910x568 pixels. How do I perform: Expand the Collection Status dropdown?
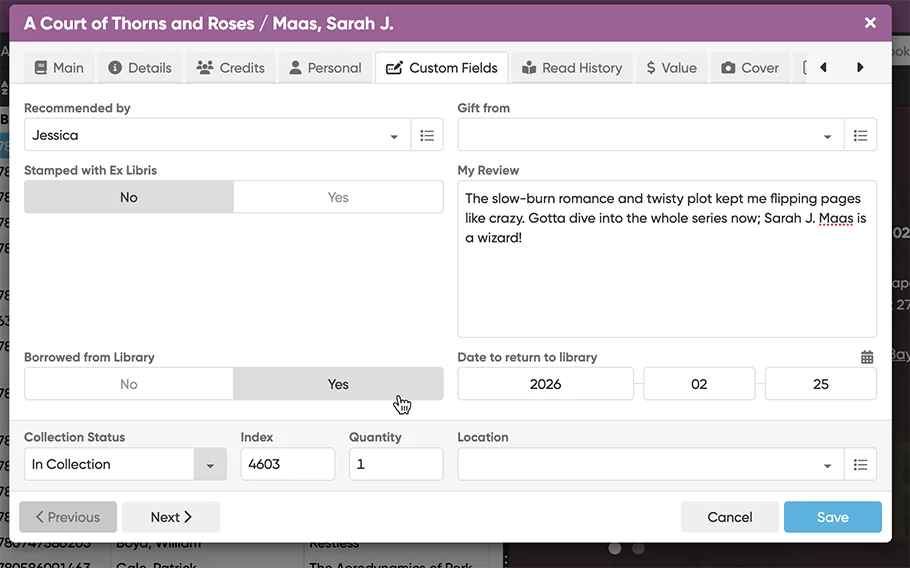[x=210, y=465]
